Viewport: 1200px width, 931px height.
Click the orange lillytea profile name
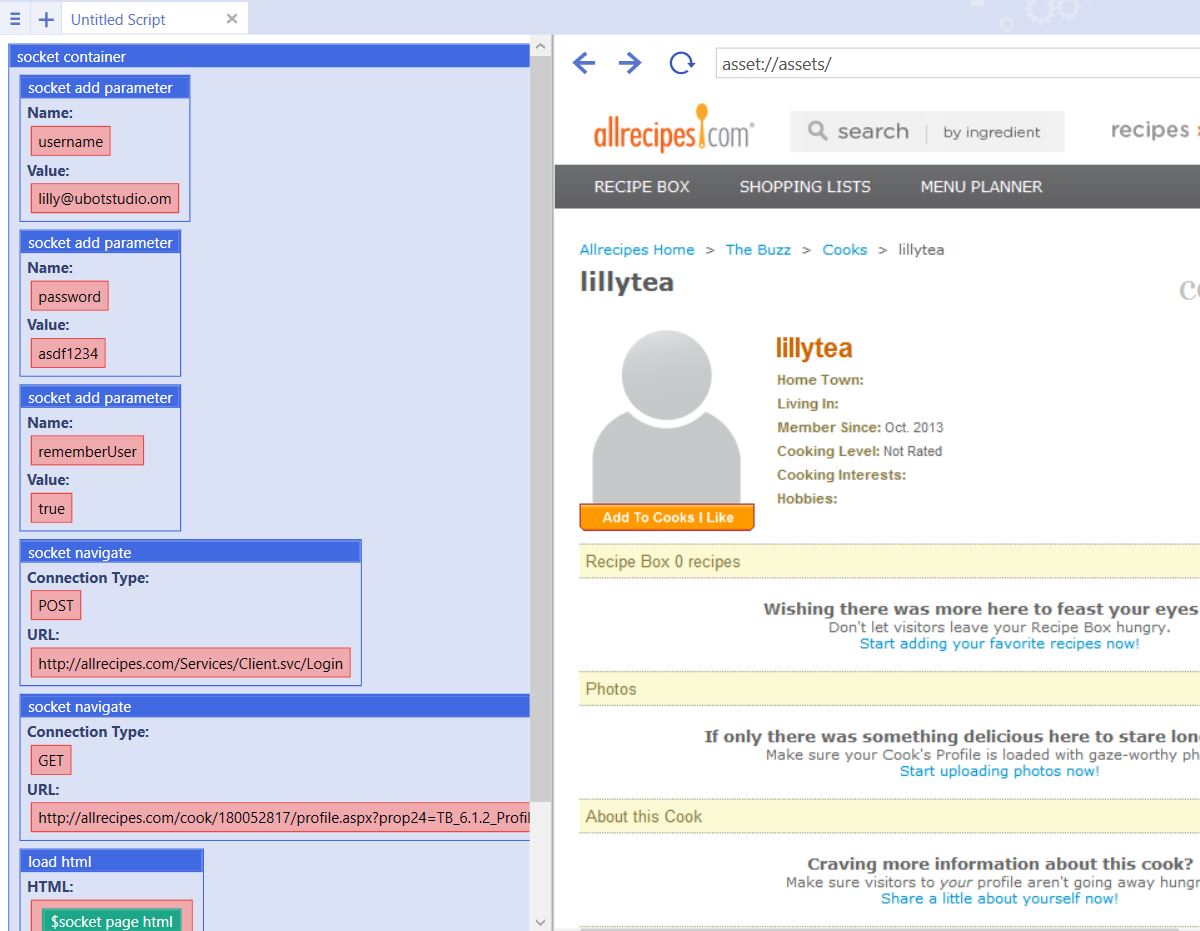(x=814, y=348)
